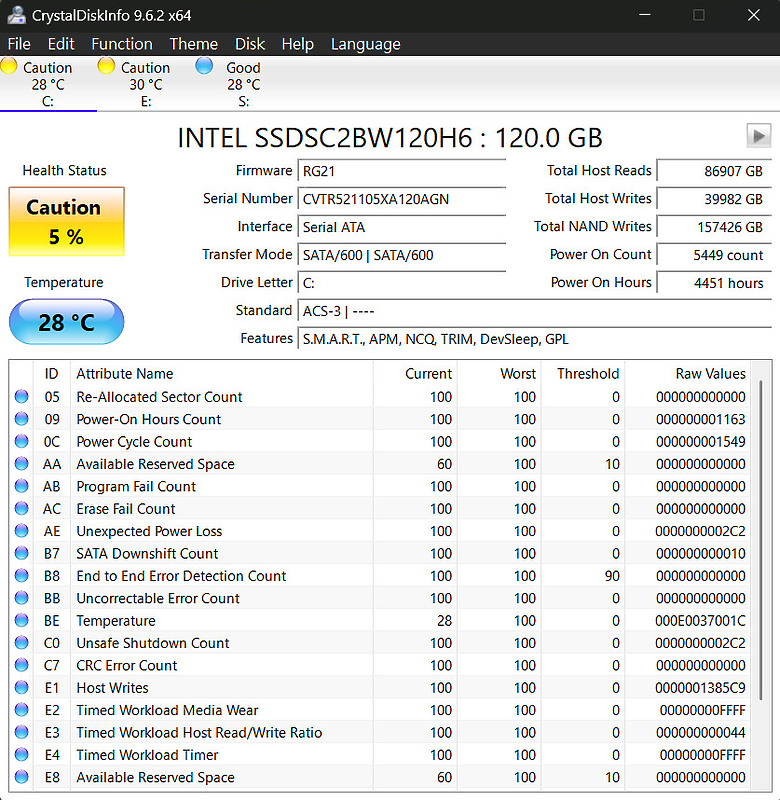Click the next disk arrow icon

click(759, 136)
